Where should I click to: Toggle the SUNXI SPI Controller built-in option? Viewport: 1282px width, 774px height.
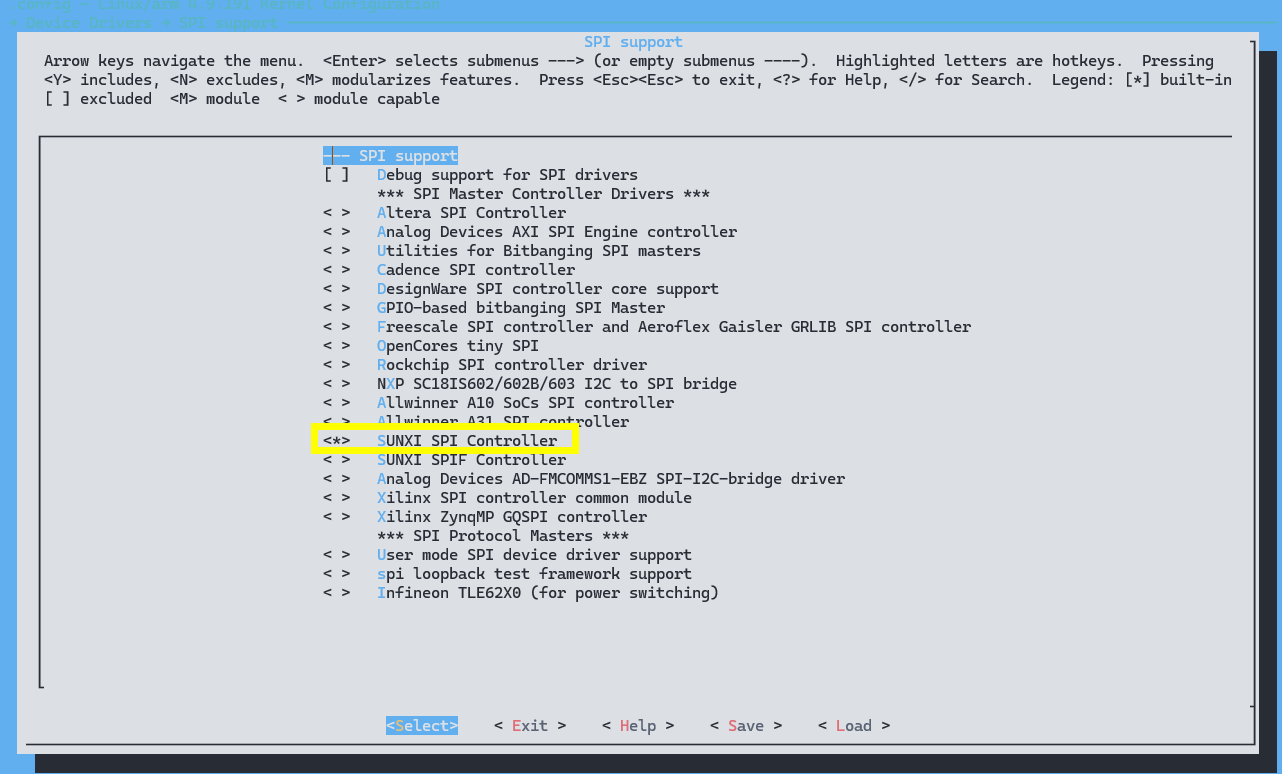(x=336, y=441)
